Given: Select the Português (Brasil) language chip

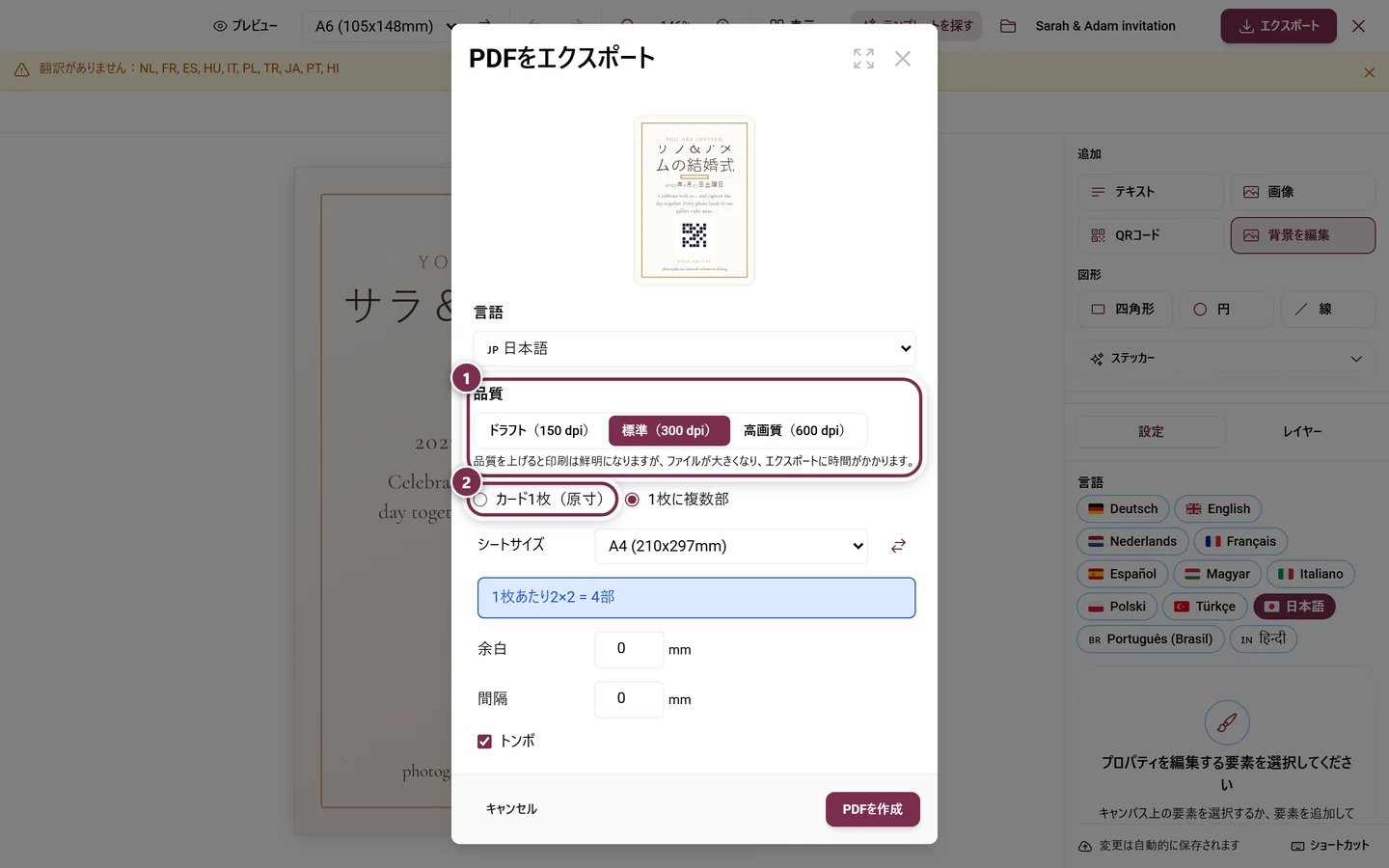Looking at the screenshot, I should (1151, 639).
